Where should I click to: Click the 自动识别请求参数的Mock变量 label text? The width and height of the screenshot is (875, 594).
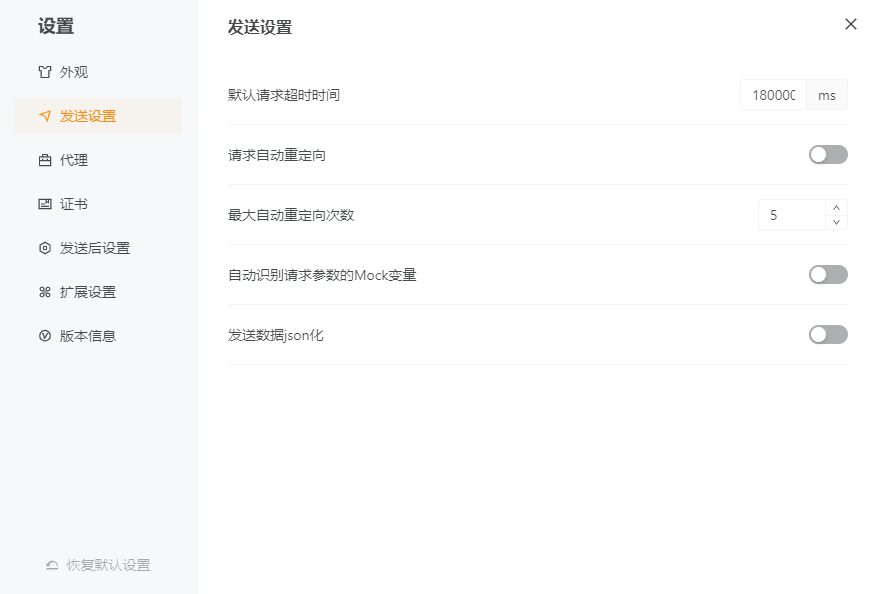point(322,275)
